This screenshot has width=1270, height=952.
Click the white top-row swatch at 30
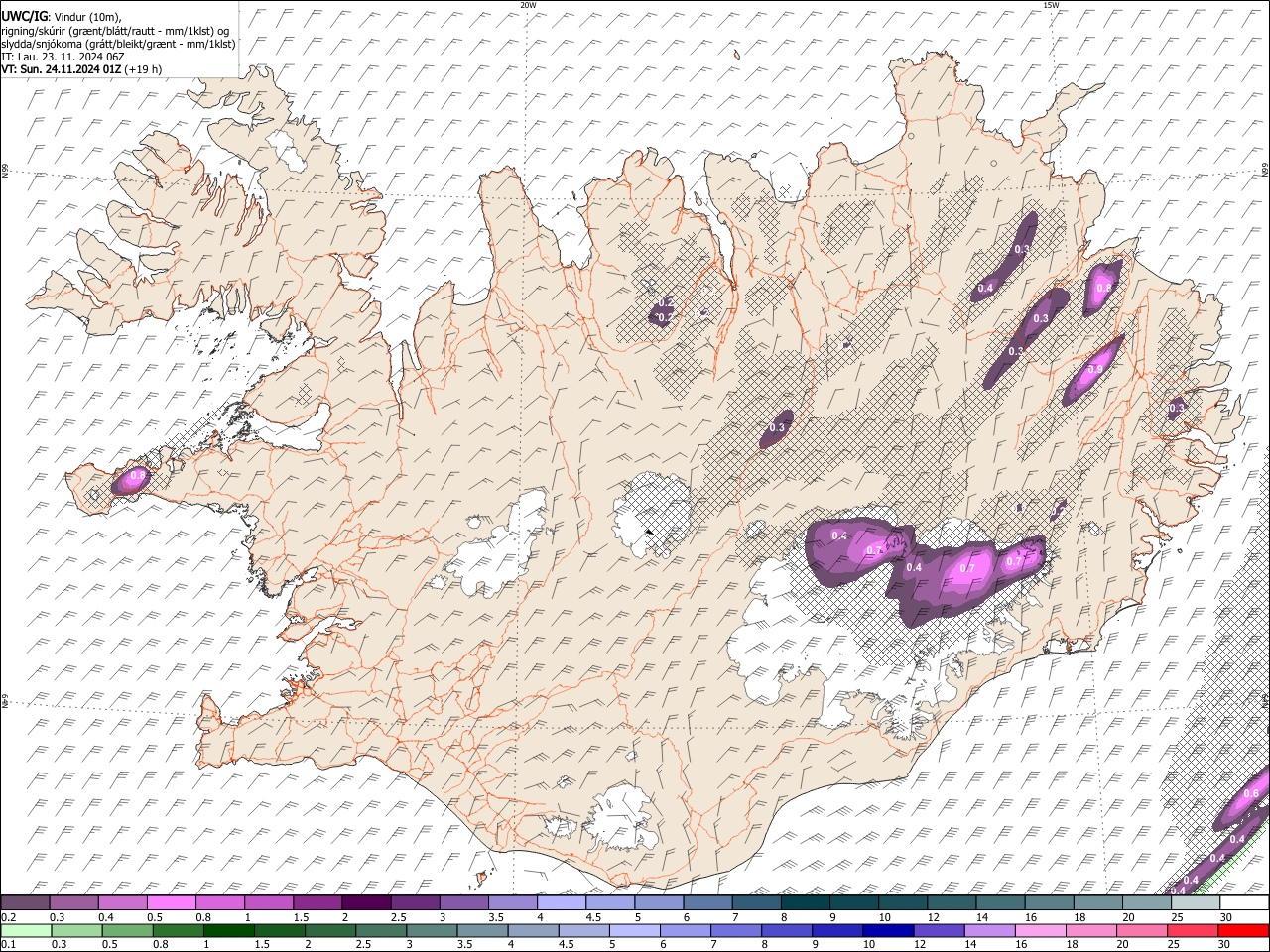pos(1244,903)
